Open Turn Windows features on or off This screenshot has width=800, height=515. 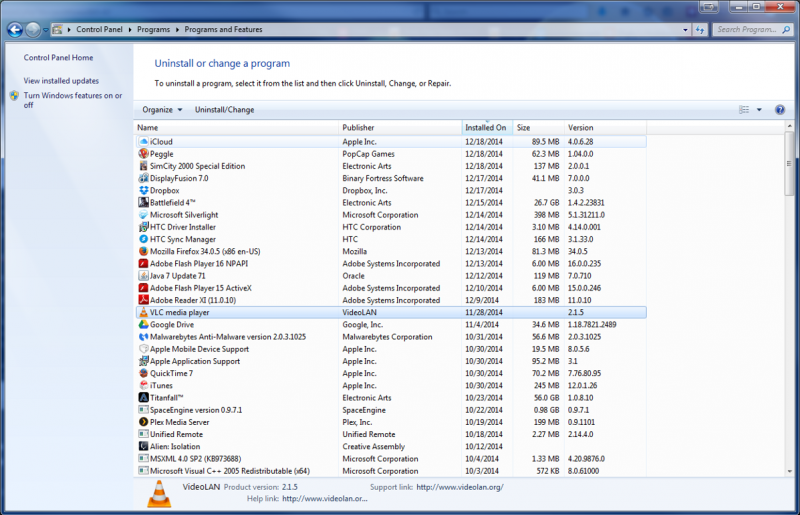(x=72, y=100)
